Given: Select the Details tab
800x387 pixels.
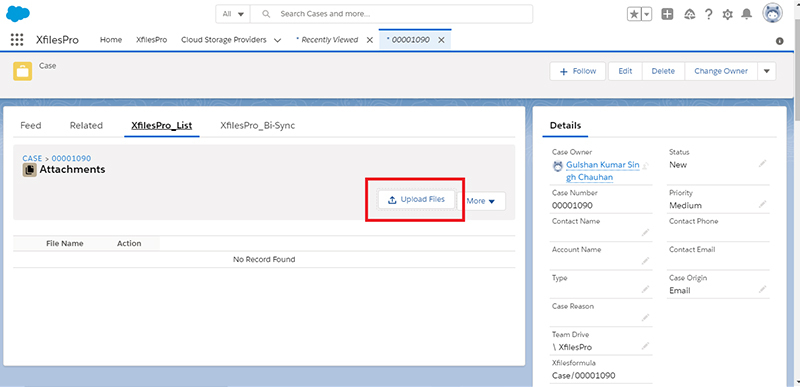Looking at the screenshot, I should 565,125.
